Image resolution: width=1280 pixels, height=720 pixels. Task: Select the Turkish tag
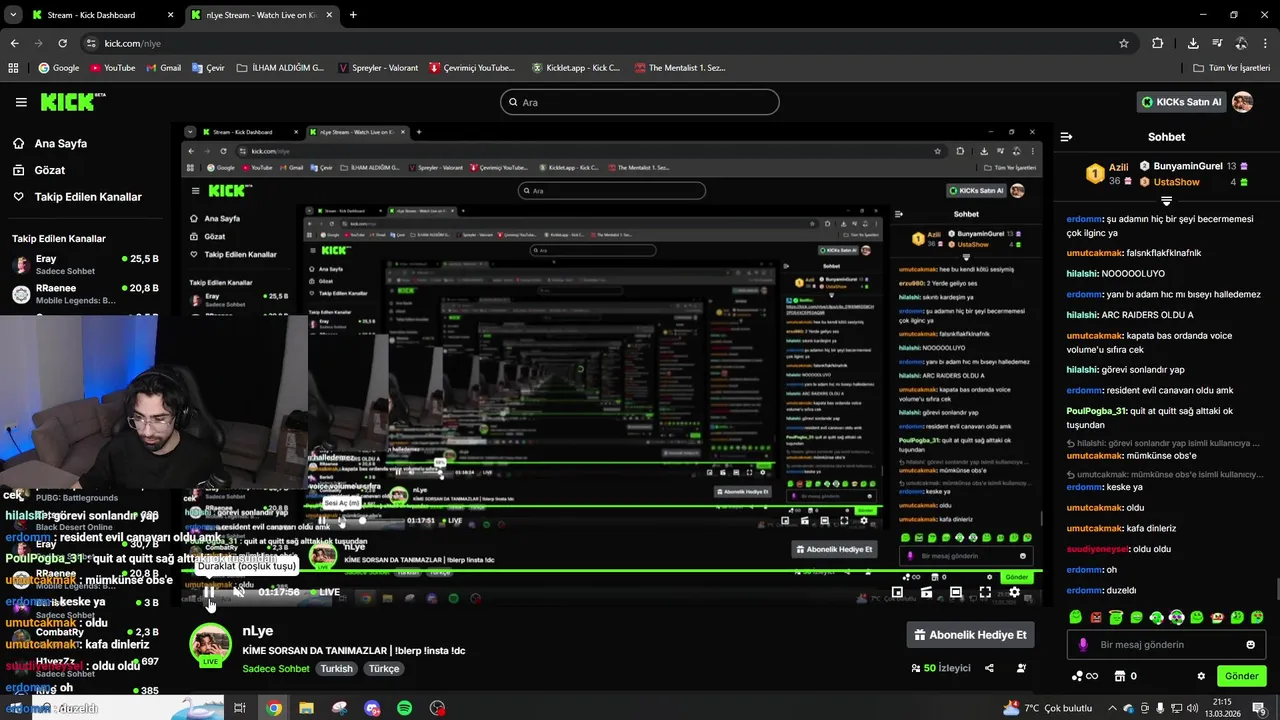click(x=336, y=669)
